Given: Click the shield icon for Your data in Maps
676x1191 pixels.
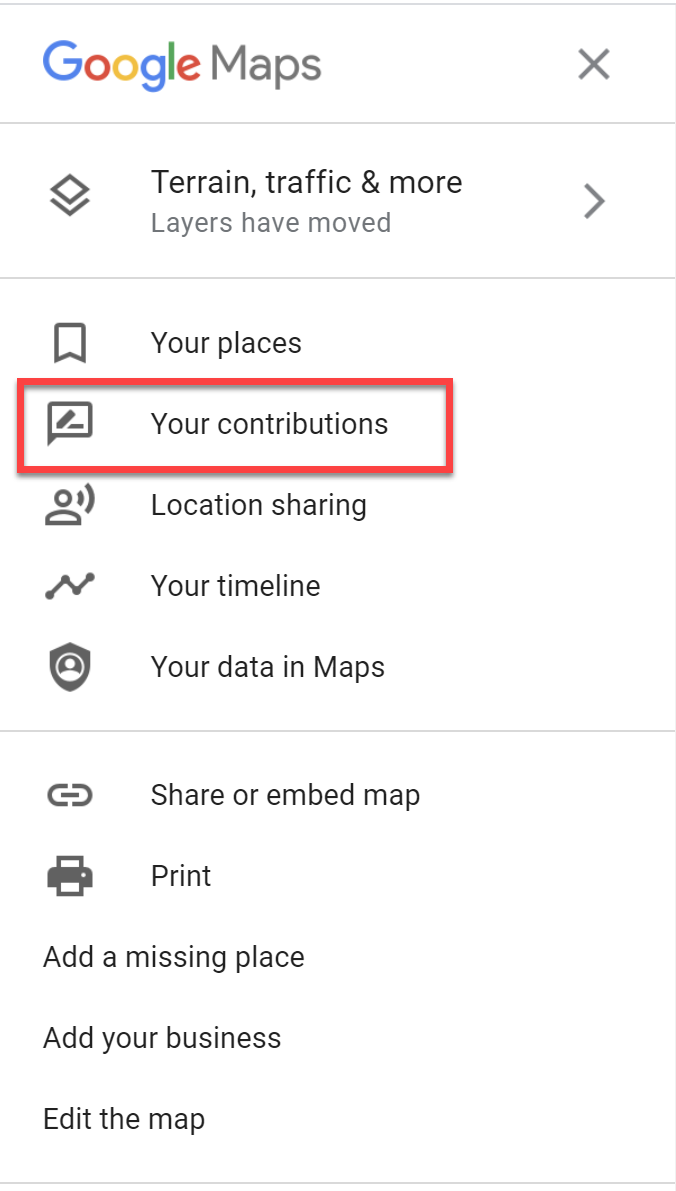Looking at the screenshot, I should pos(69,666).
